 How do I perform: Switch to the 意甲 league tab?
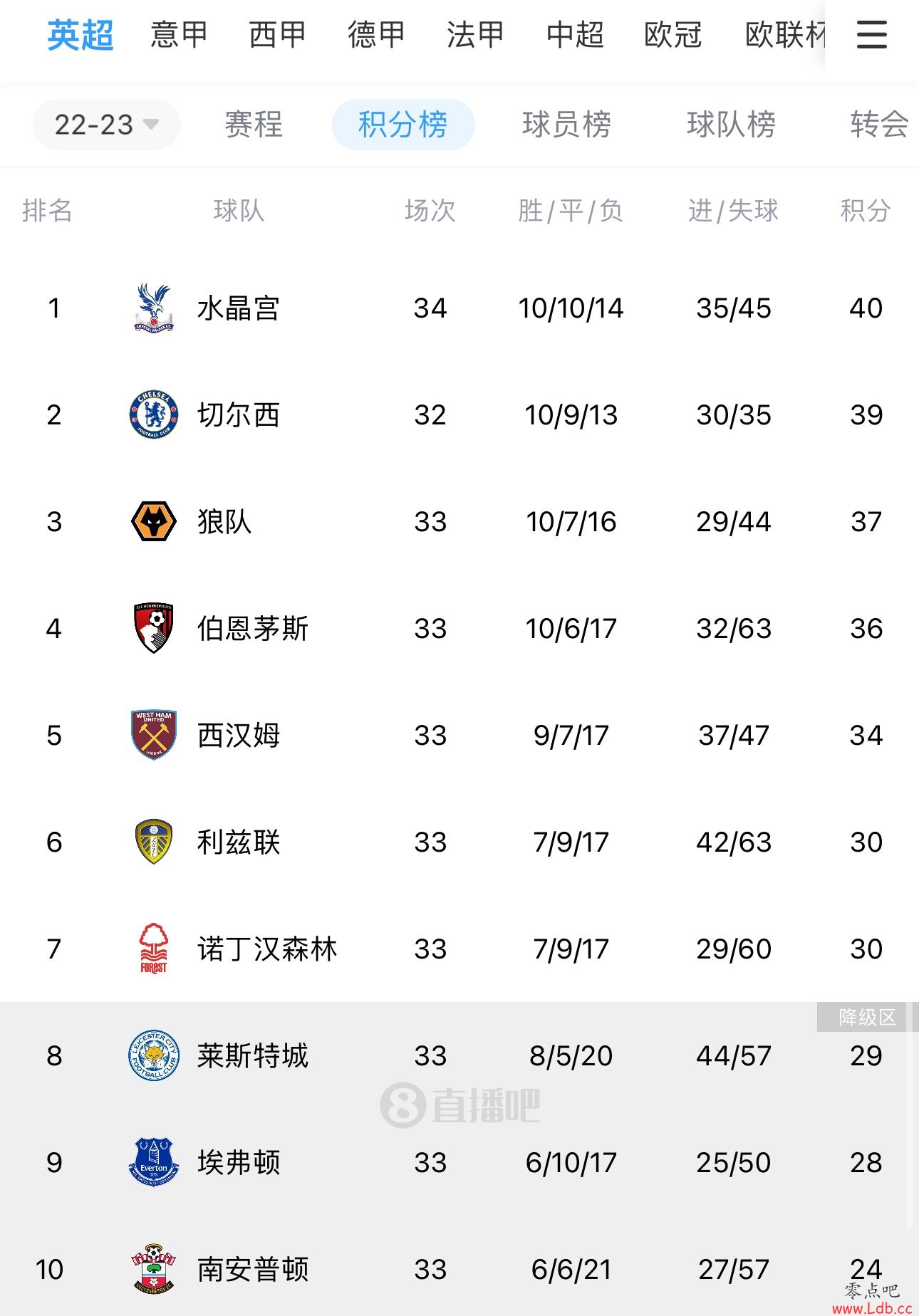coord(180,34)
